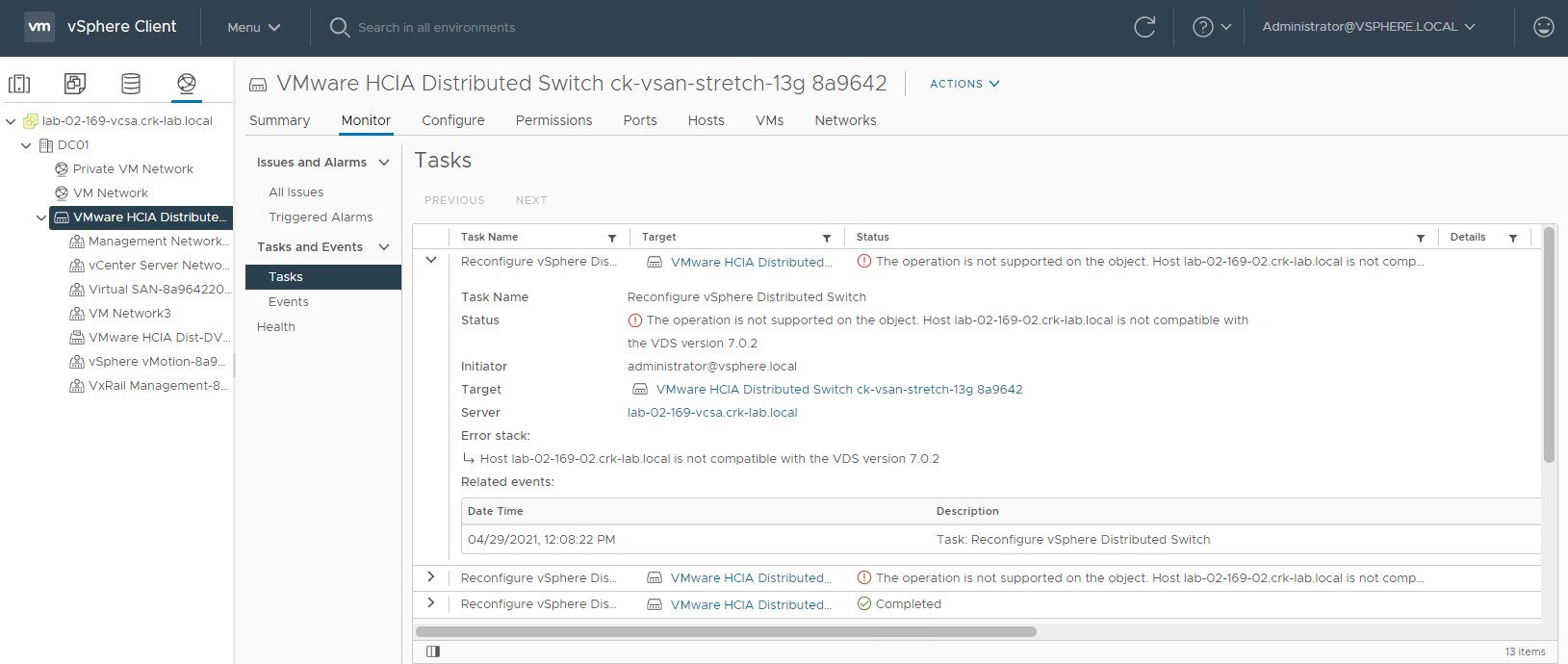Screen dimensions: 1568x664
Task: Open the lab-02-169-vcsa.crk-lab.local server link
Action: [x=712, y=413]
